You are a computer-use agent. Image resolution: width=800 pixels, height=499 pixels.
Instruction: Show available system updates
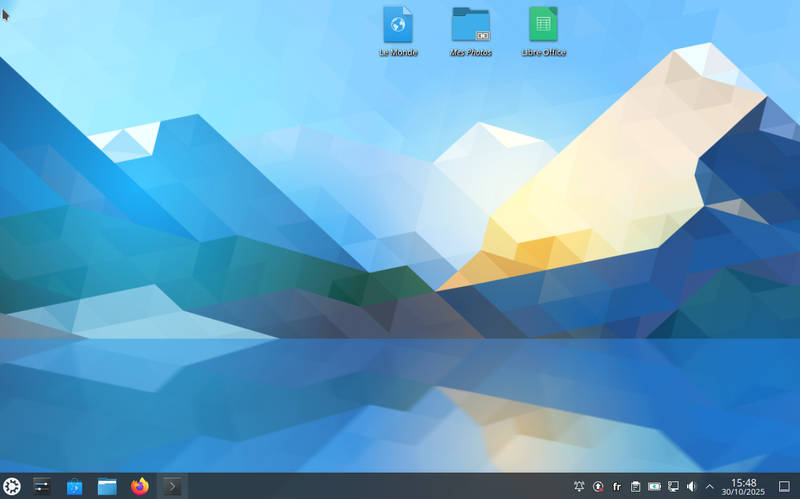pos(598,486)
